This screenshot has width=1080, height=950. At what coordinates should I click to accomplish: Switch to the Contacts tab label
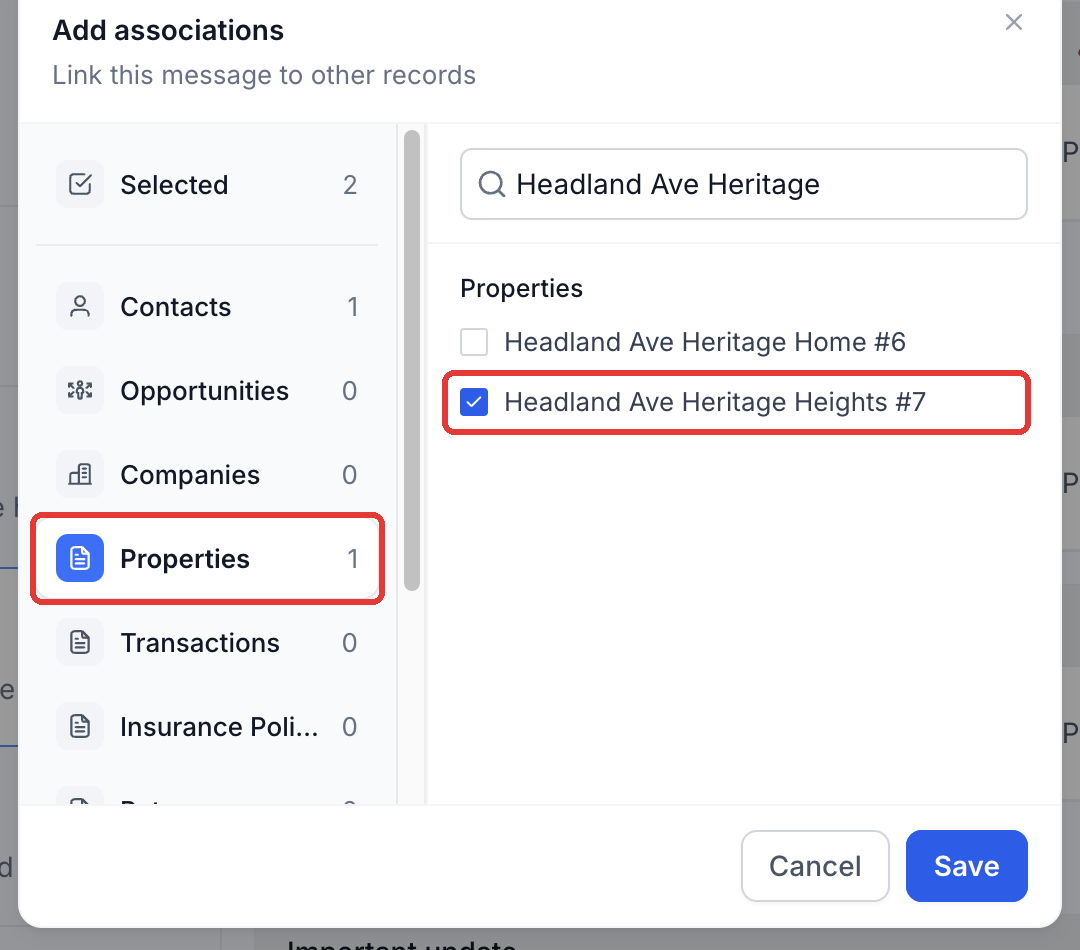176,307
